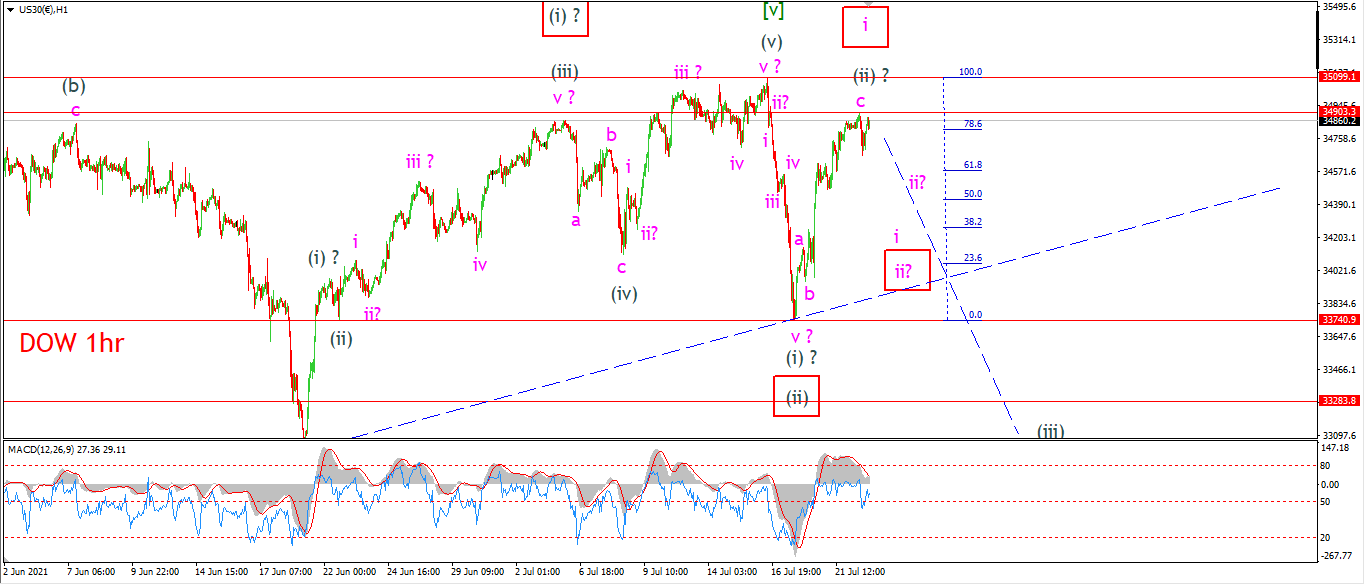Select the red boxed ii? label near the trendline
The height and width of the screenshot is (584, 1365).
(x=906, y=270)
